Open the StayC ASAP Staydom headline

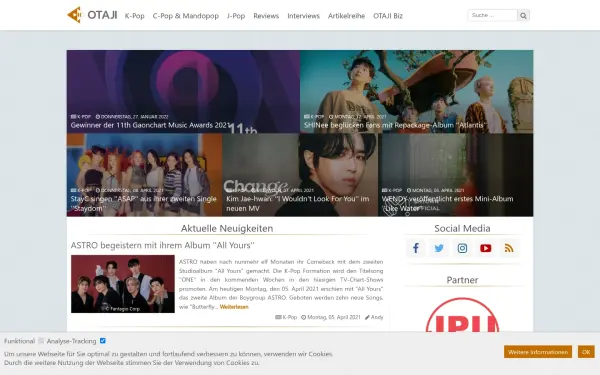(143, 204)
